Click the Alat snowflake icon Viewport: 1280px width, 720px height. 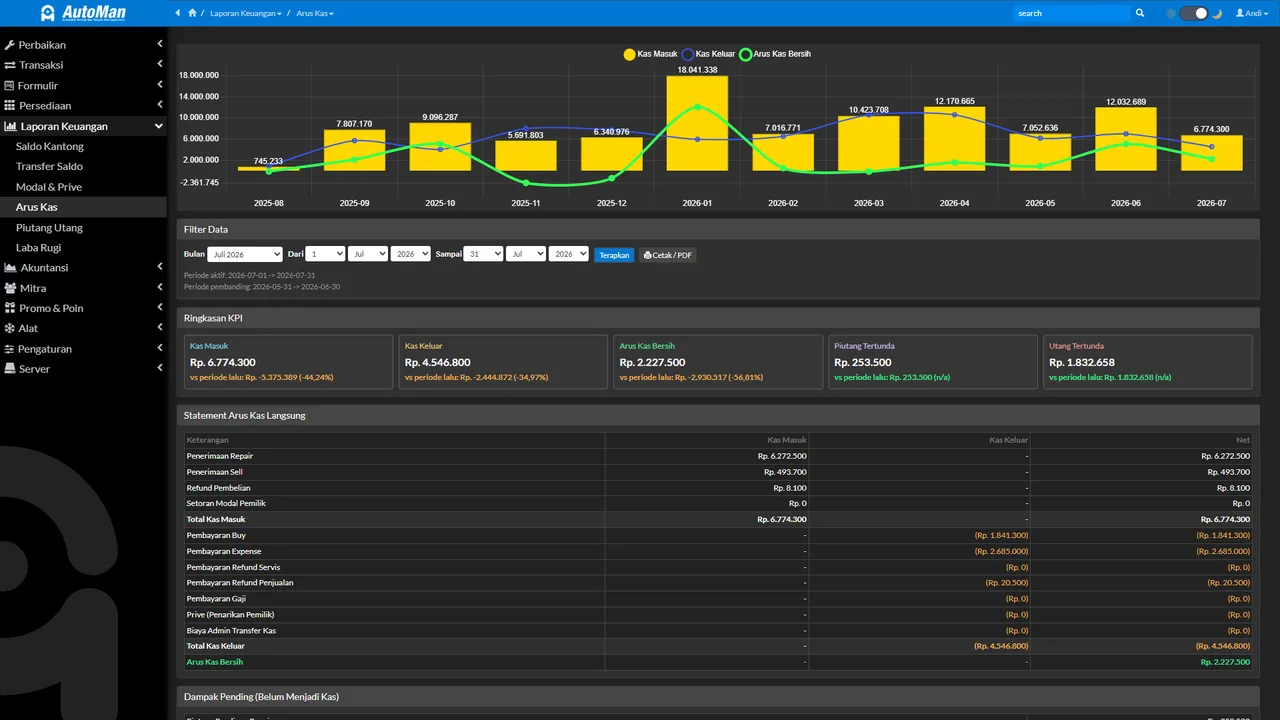(x=10, y=328)
